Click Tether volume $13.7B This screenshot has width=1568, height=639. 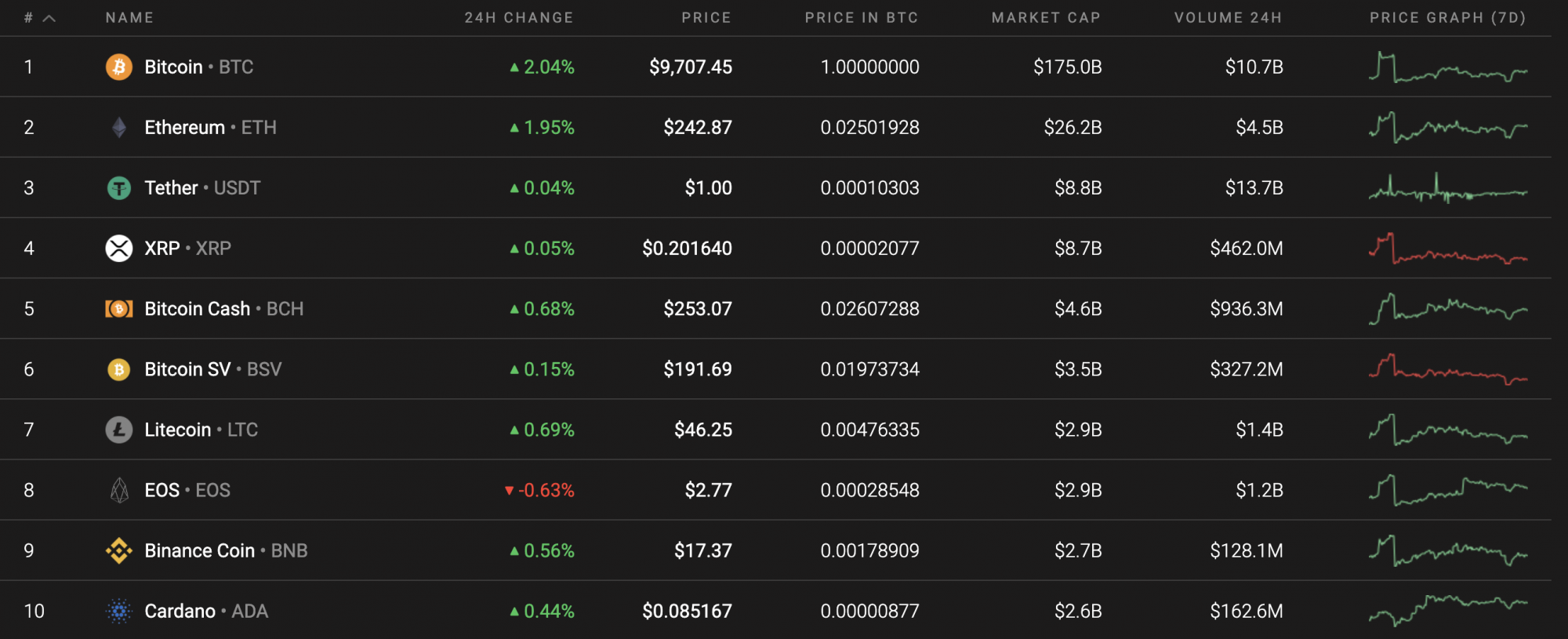pos(1254,187)
